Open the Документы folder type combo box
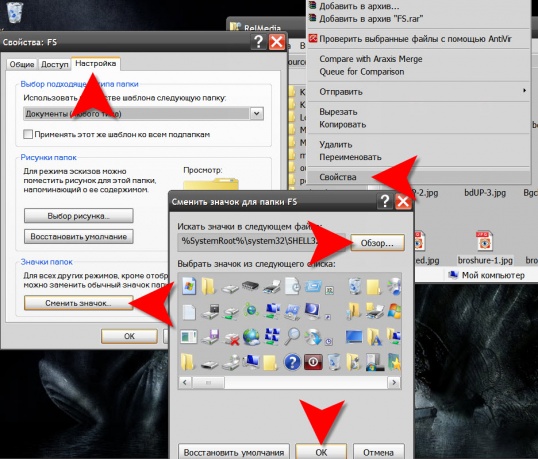The image size is (538, 459). (143, 114)
